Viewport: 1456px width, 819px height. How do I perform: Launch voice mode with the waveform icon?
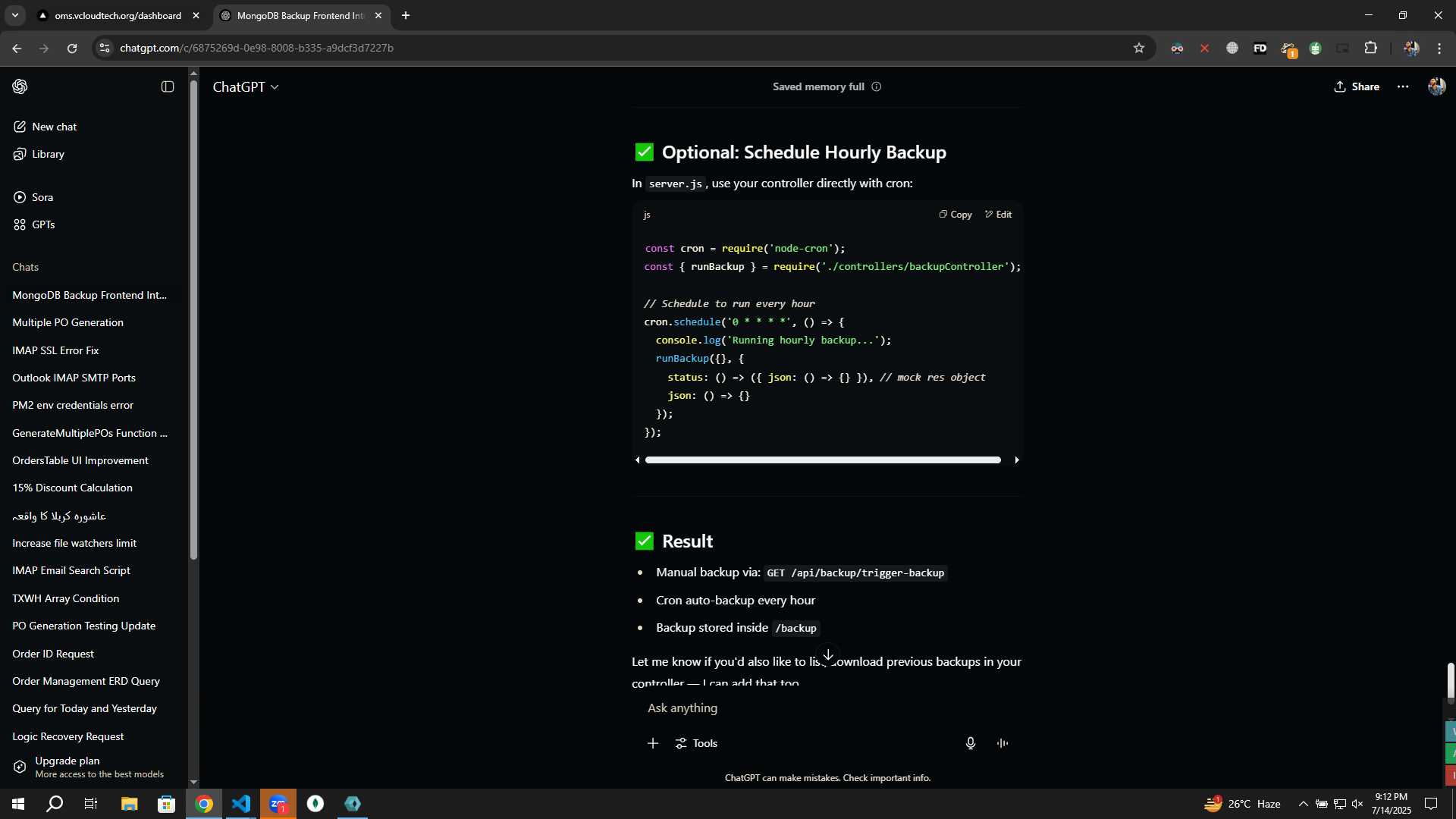click(1003, 743)
